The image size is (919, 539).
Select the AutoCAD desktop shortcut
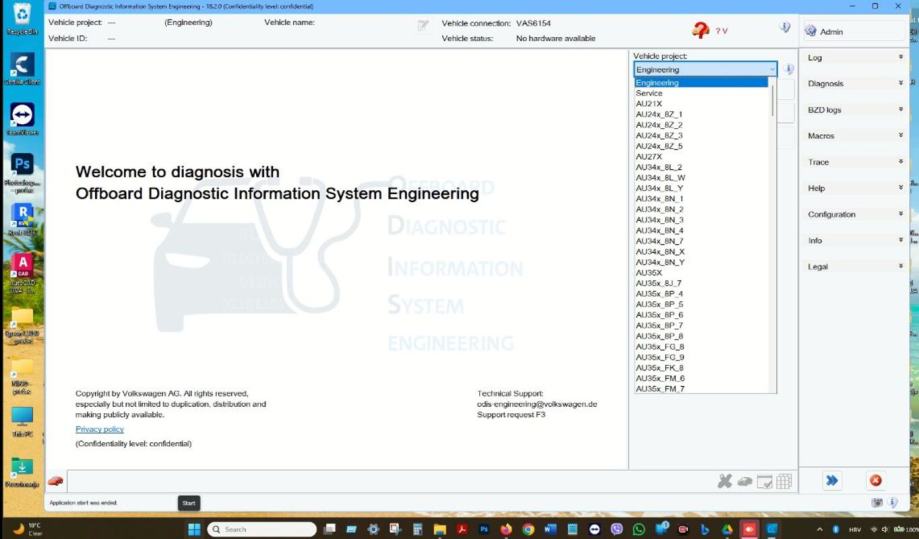click(22, 274)
